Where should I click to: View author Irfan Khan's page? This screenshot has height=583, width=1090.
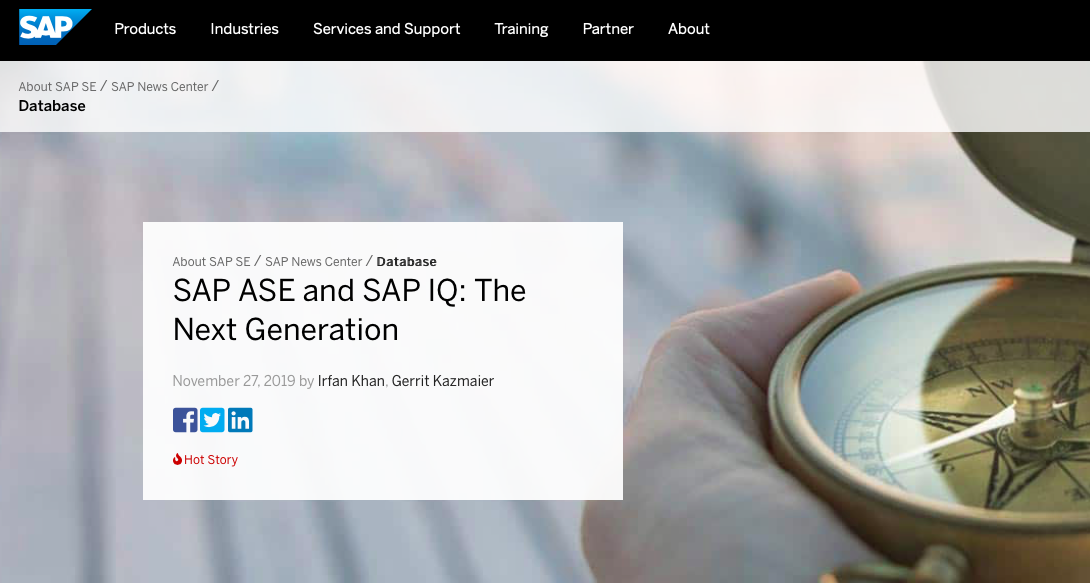351,381
